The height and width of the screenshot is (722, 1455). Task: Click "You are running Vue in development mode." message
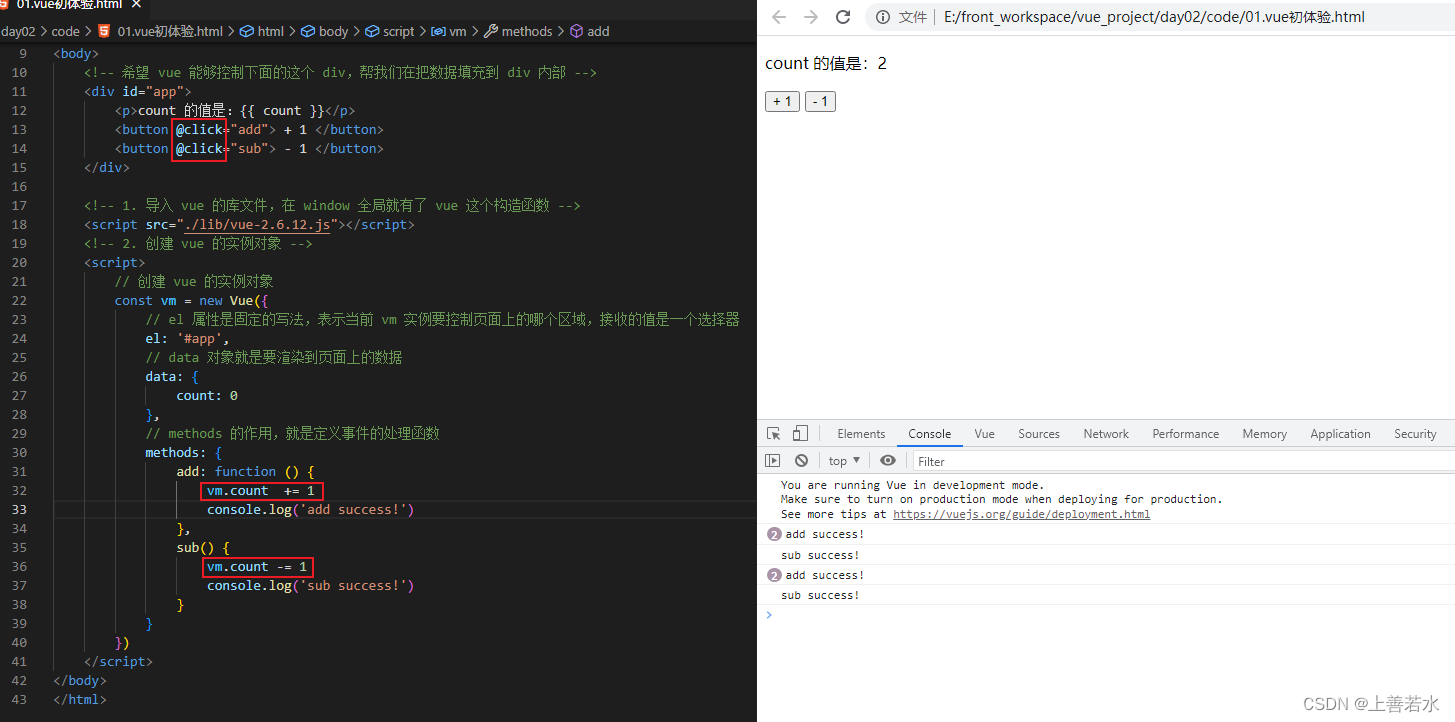point(912,485)
